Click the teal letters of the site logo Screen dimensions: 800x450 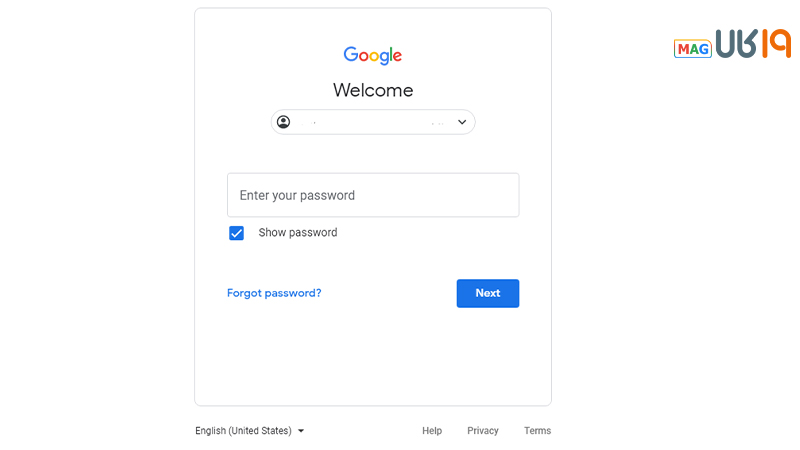(738, 44)
